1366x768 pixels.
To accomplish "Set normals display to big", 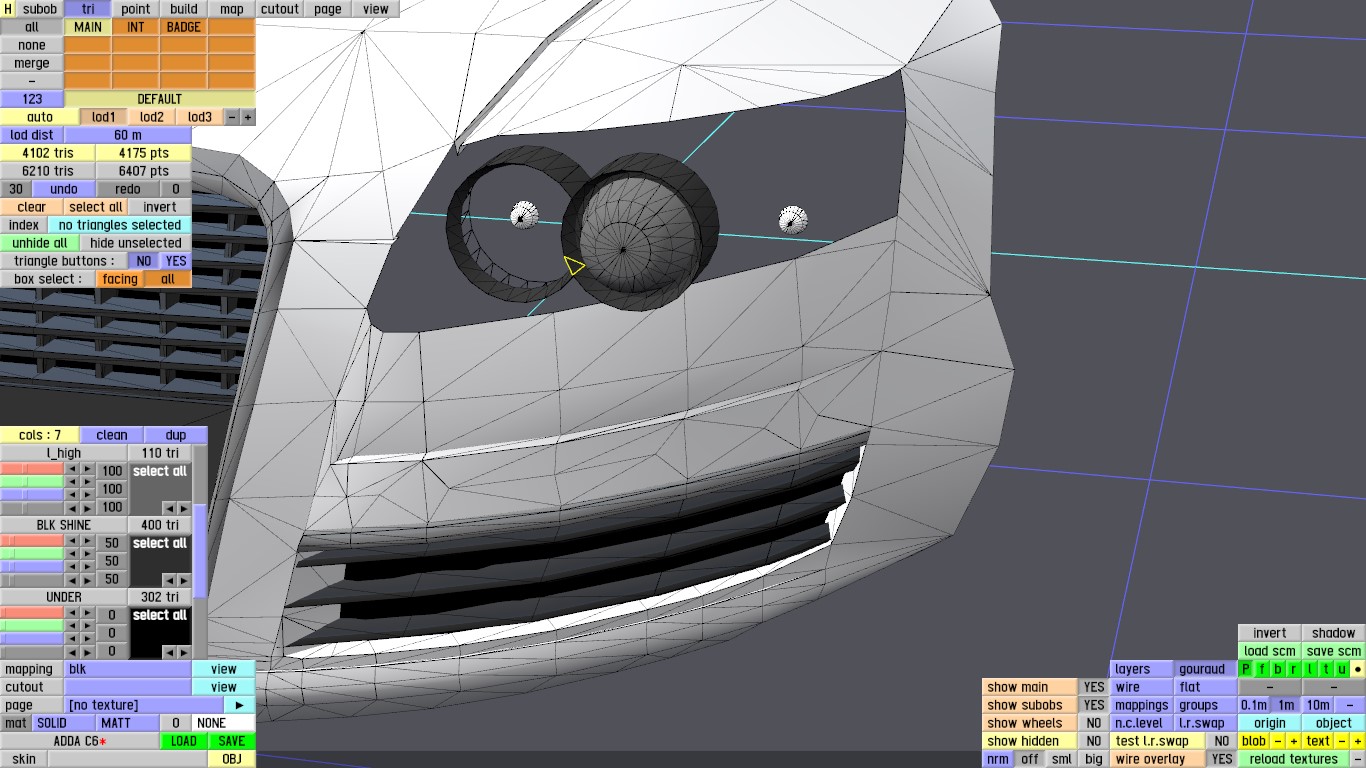I will tap(1094, 759).
